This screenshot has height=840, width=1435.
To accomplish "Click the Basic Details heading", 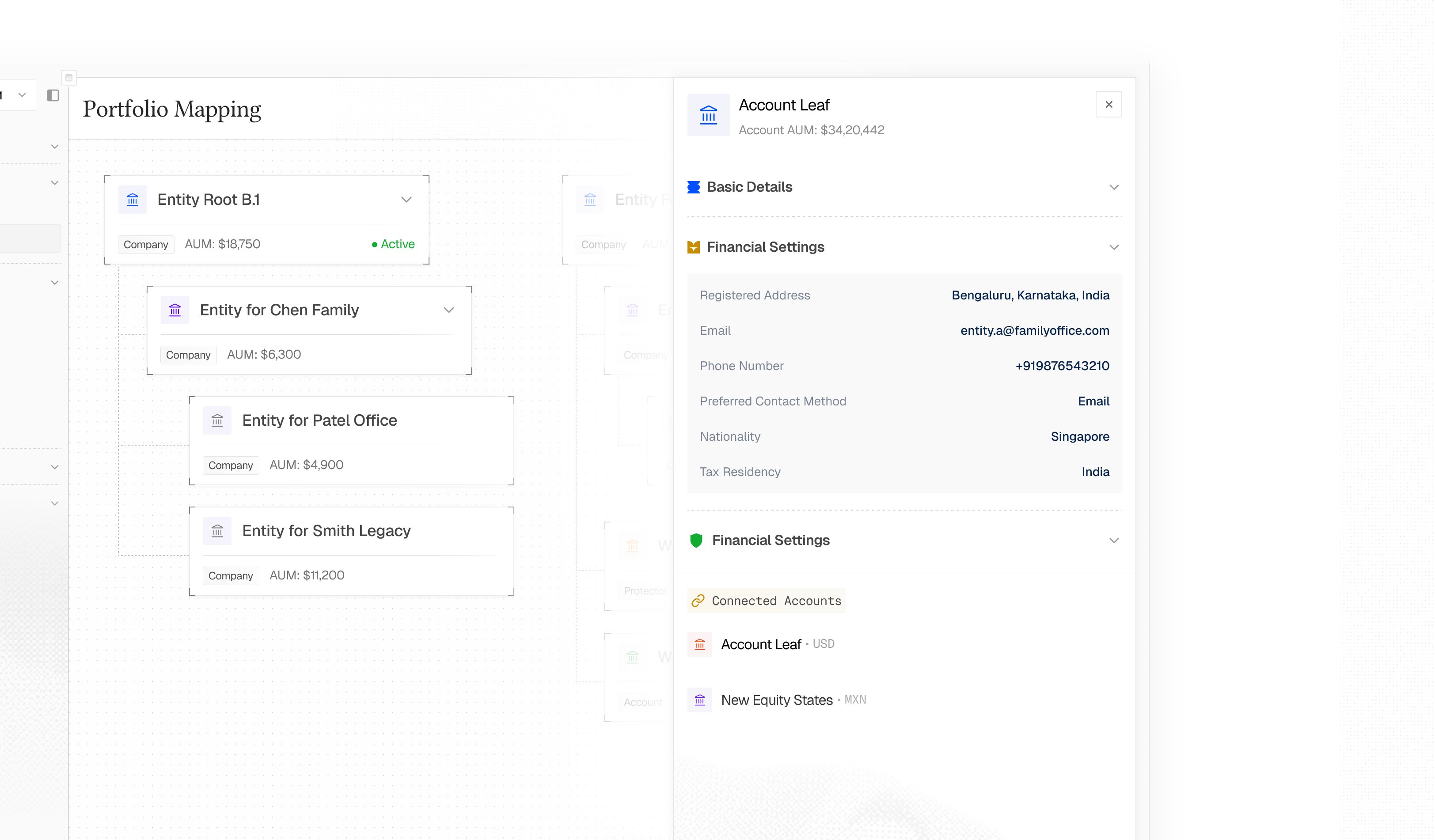I will [x=749, y=187].
